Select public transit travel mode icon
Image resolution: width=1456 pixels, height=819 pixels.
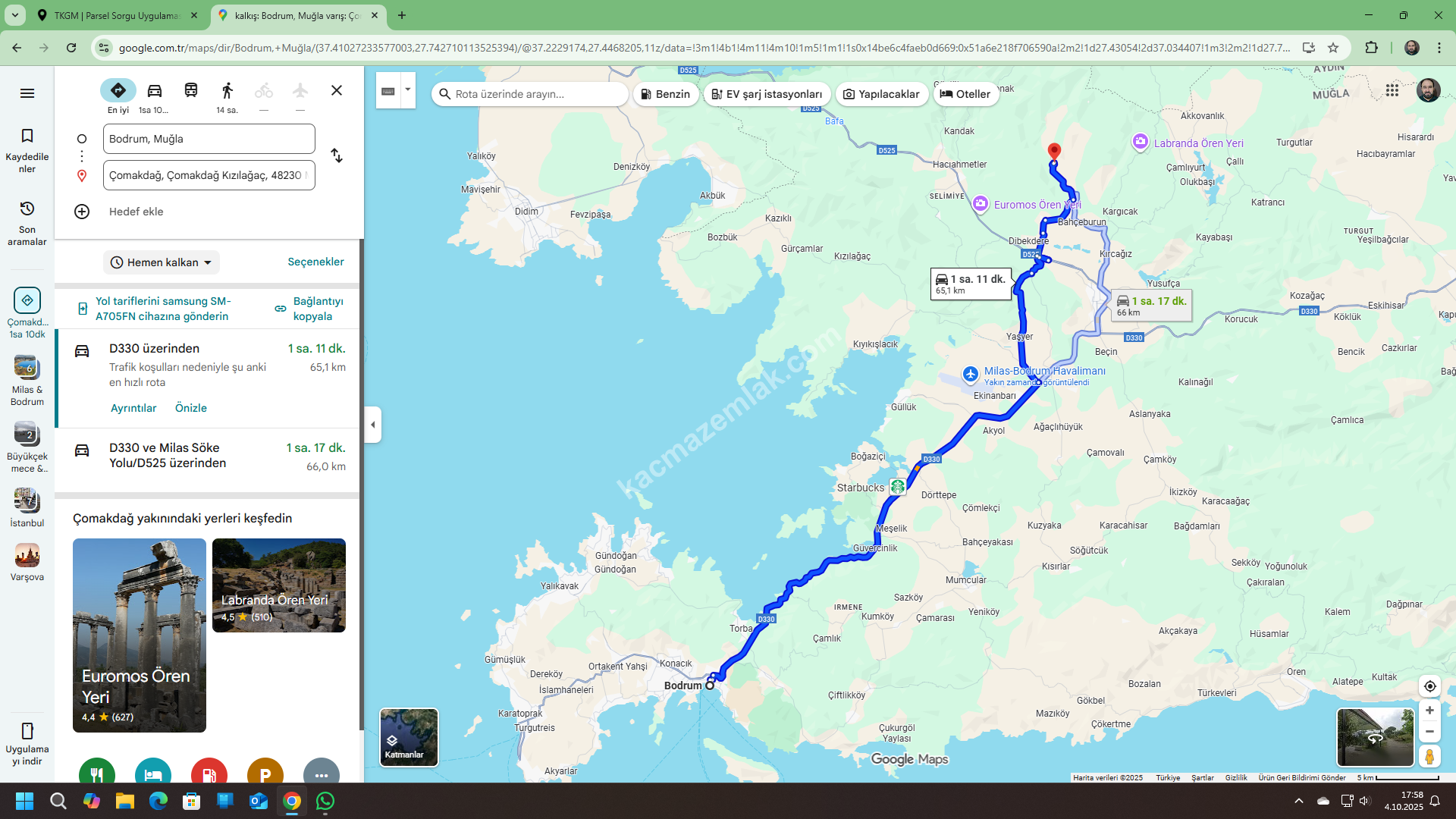pyautogui.click(x=191, y=91)
